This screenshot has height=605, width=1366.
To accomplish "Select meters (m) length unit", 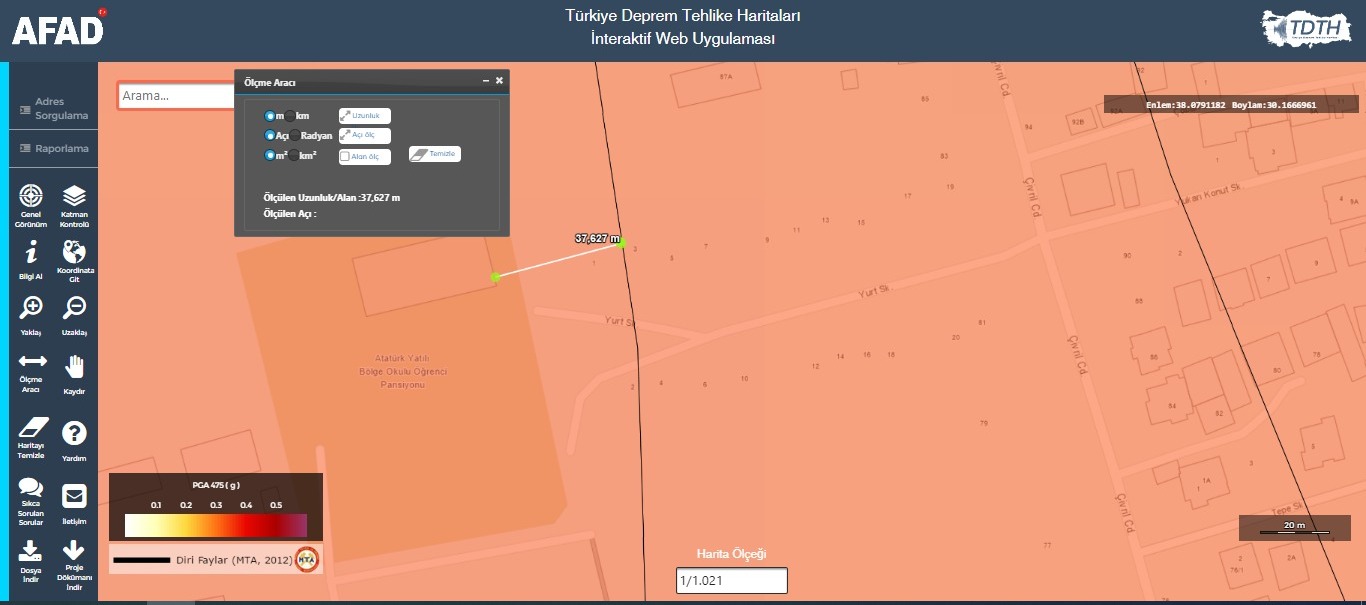I will click(269, 116).
